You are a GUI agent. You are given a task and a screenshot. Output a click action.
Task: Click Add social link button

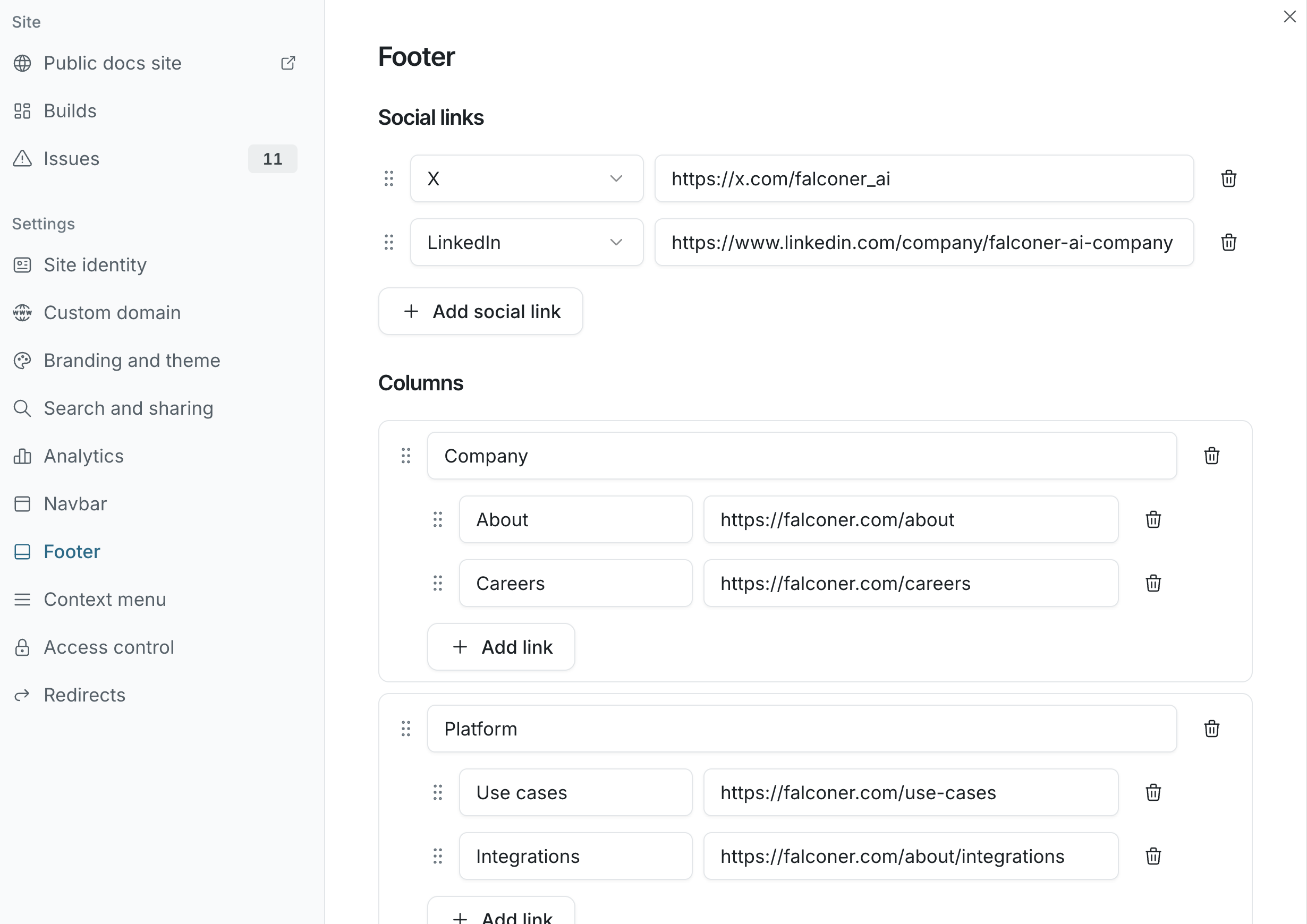(x=481, y=311)
